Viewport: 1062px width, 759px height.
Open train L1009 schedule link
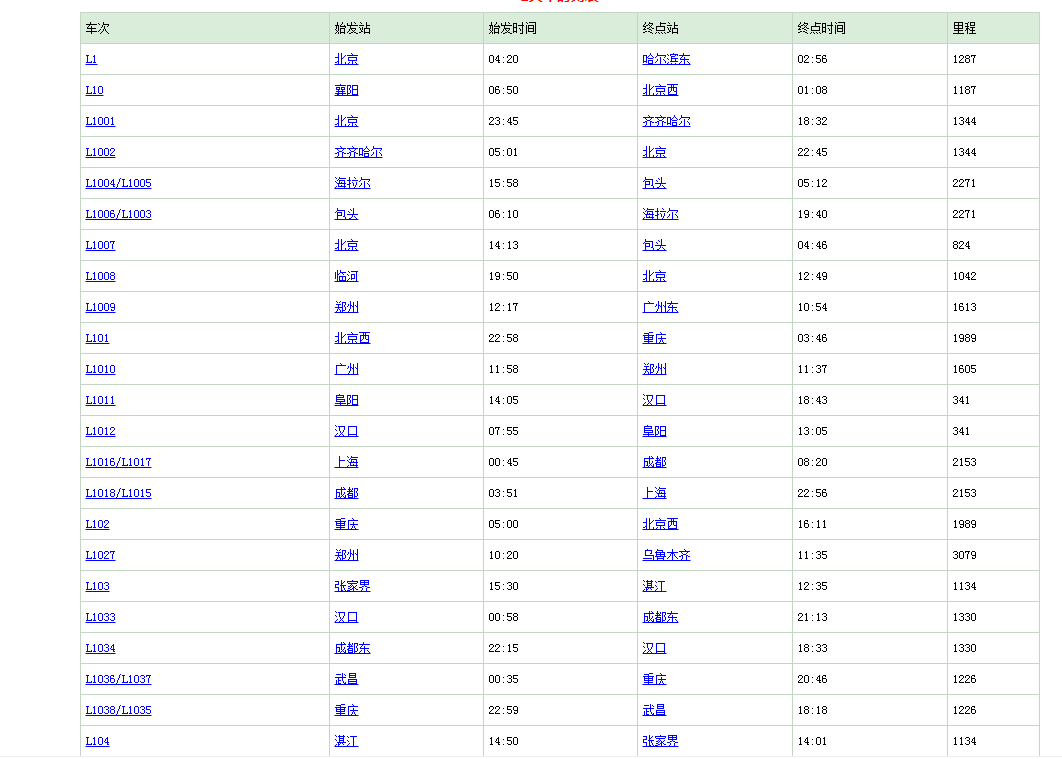pos(100,307)
